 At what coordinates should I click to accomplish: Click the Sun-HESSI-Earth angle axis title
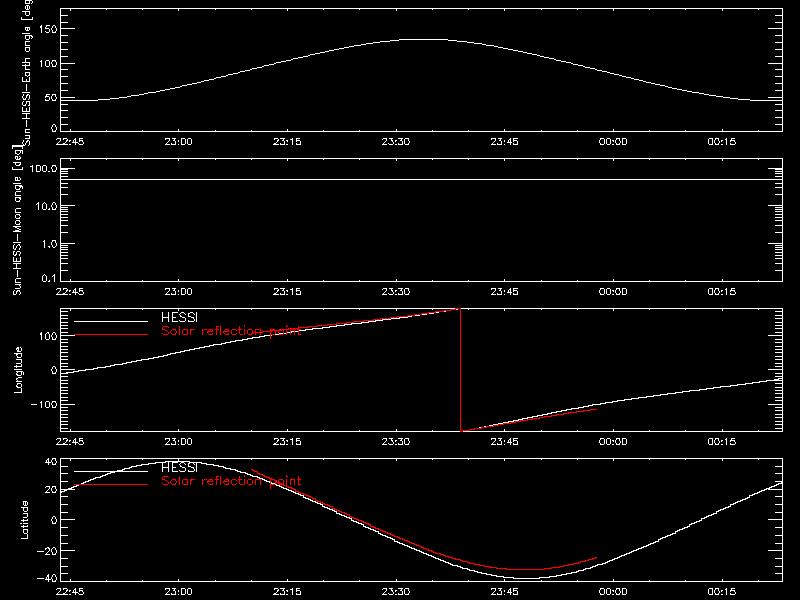(27, 71)
